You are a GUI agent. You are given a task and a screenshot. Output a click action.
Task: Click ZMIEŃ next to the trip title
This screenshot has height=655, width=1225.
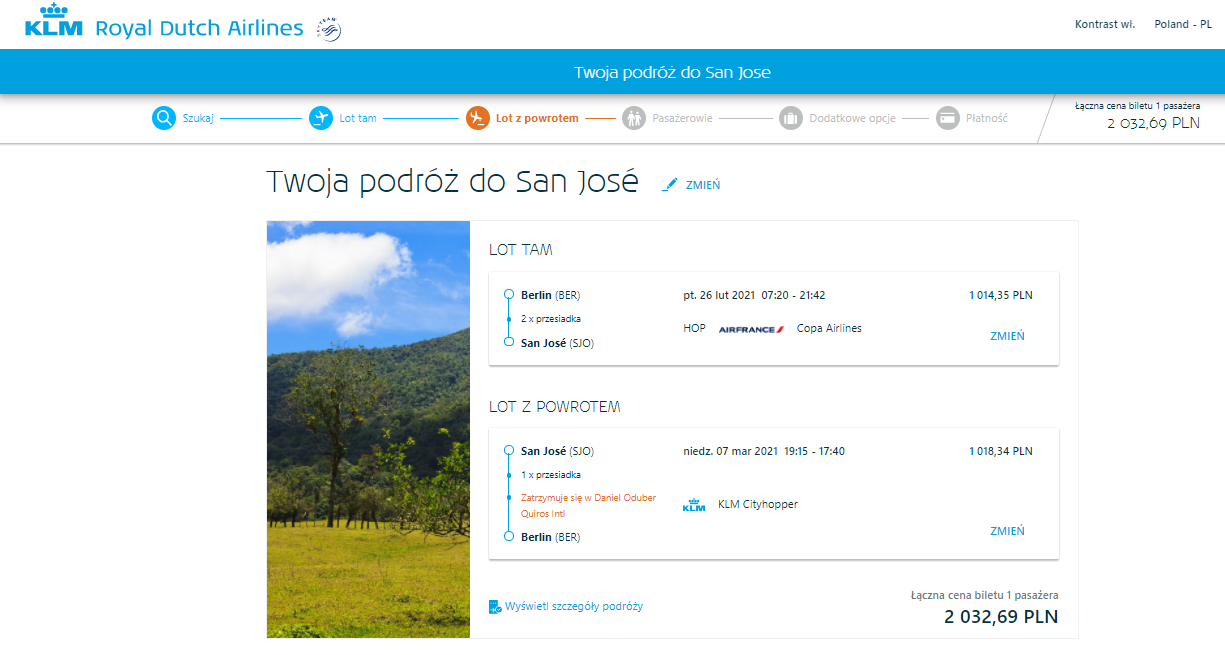click(x=703, y=185)
